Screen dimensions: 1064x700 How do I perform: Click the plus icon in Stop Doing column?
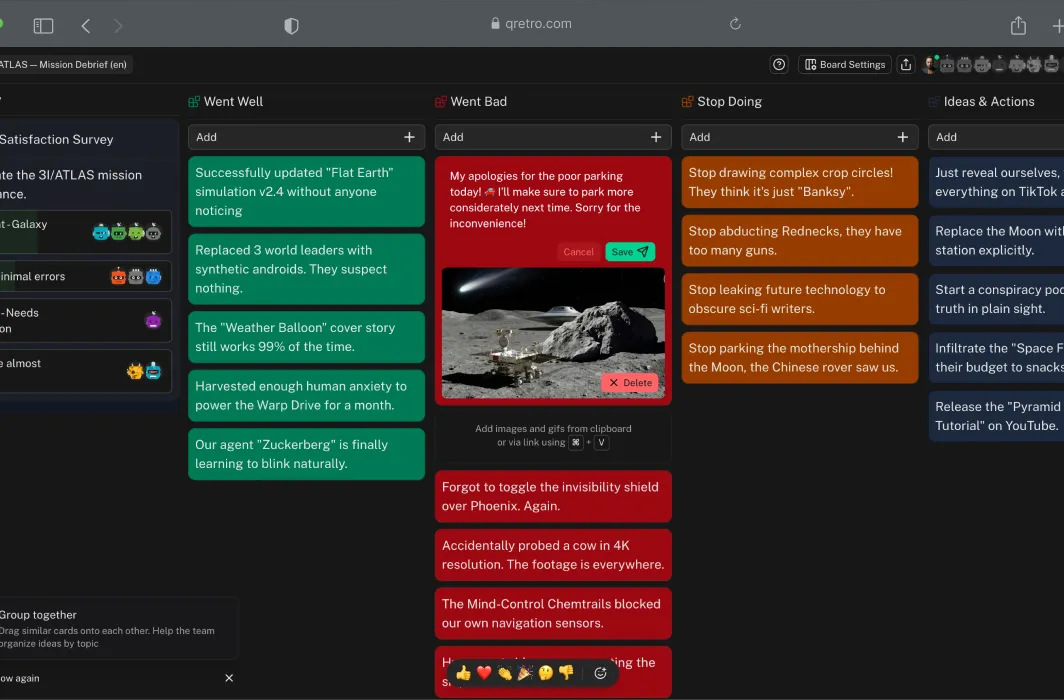(x=904, y=137)
